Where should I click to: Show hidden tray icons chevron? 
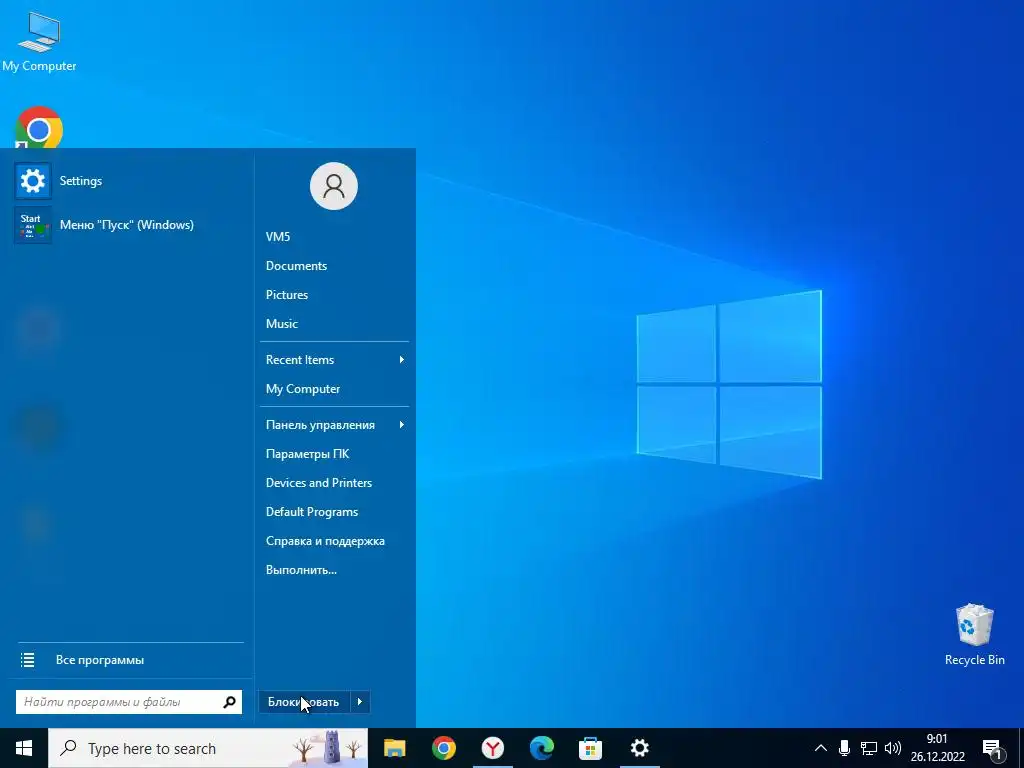pyautogui.click(x=821, y=748)
